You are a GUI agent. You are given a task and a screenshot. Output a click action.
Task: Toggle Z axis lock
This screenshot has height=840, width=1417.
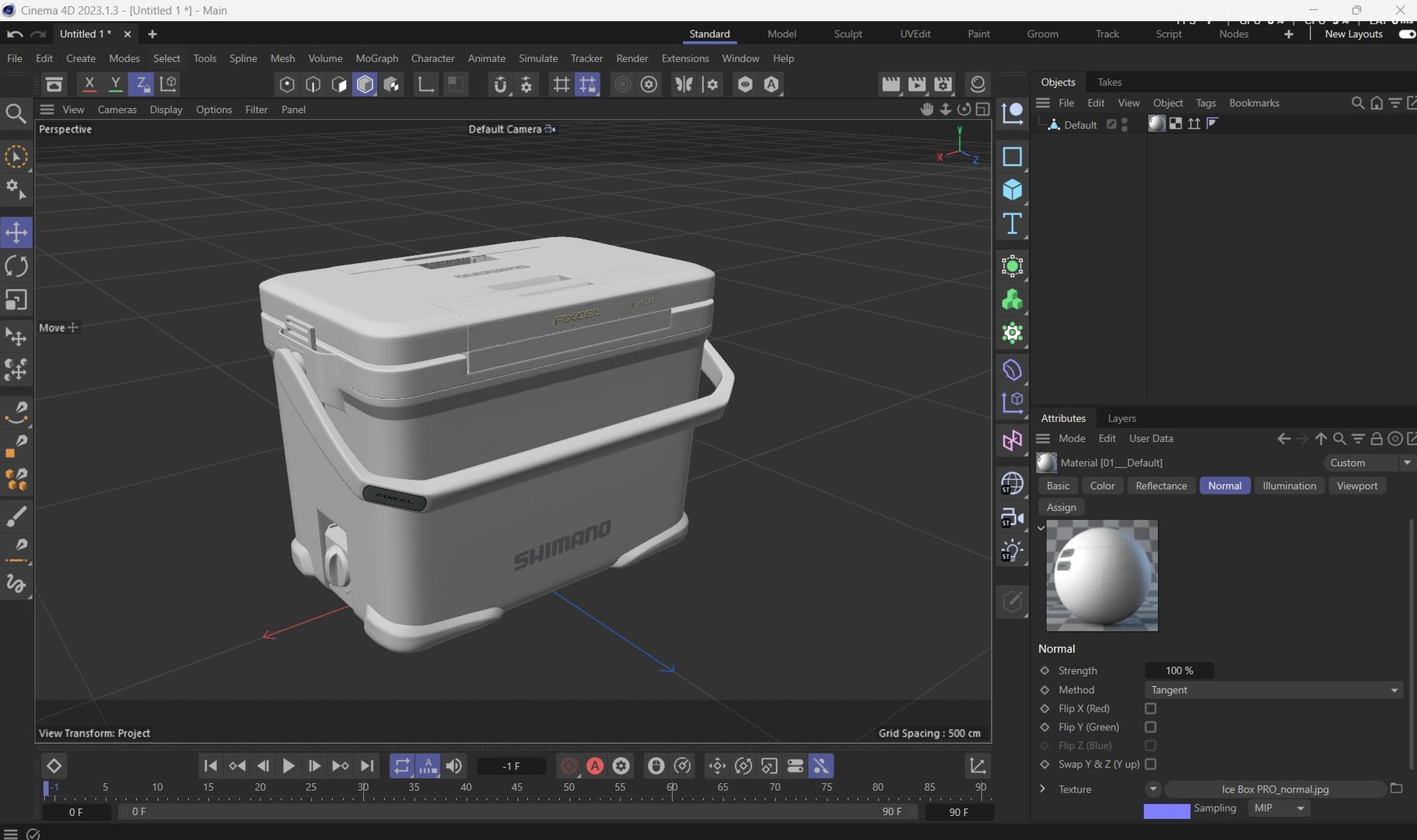click(141, 84)
